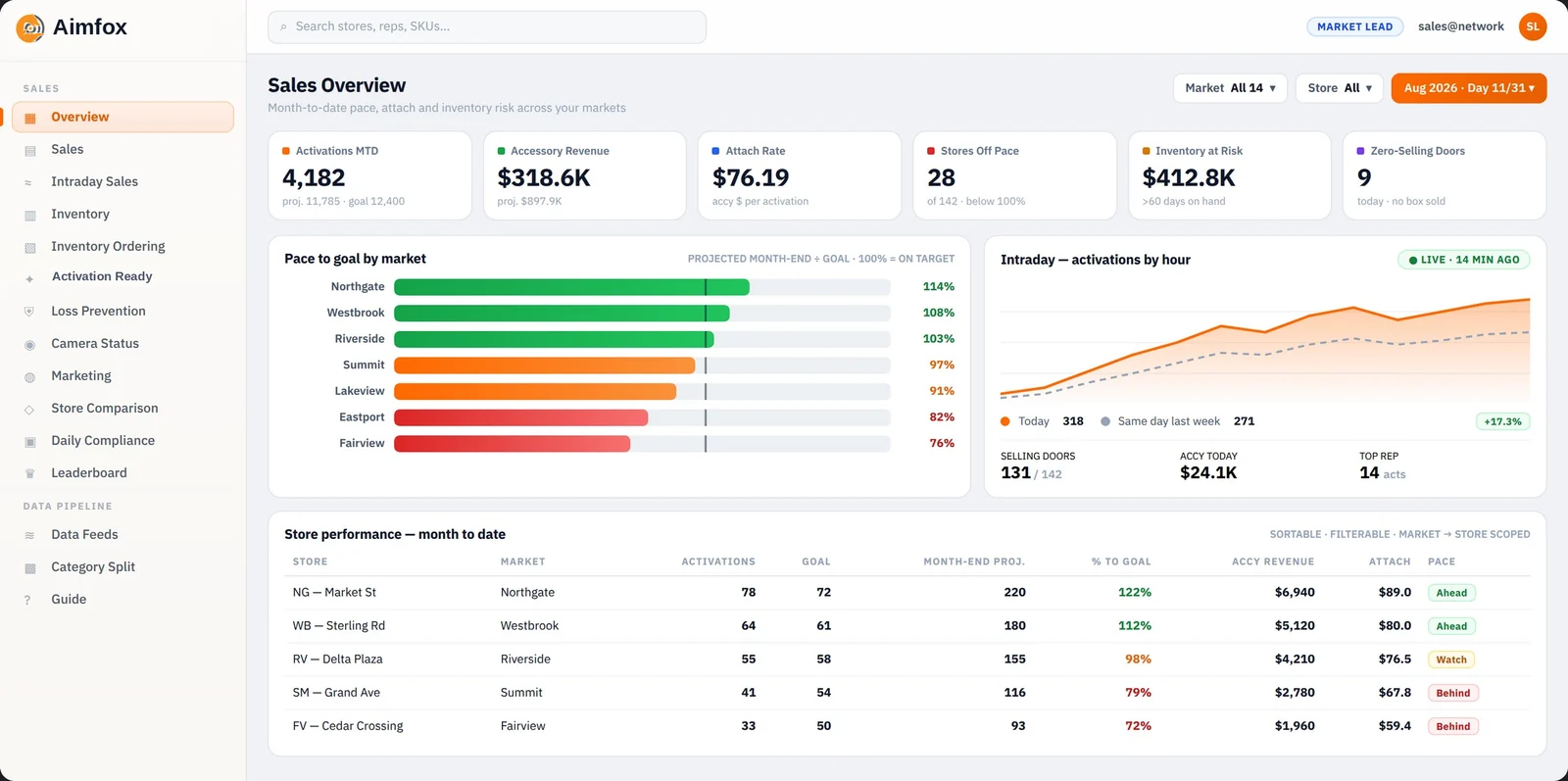Click the Guide question mark icon

pyautogui.click(x=27, y=600)
